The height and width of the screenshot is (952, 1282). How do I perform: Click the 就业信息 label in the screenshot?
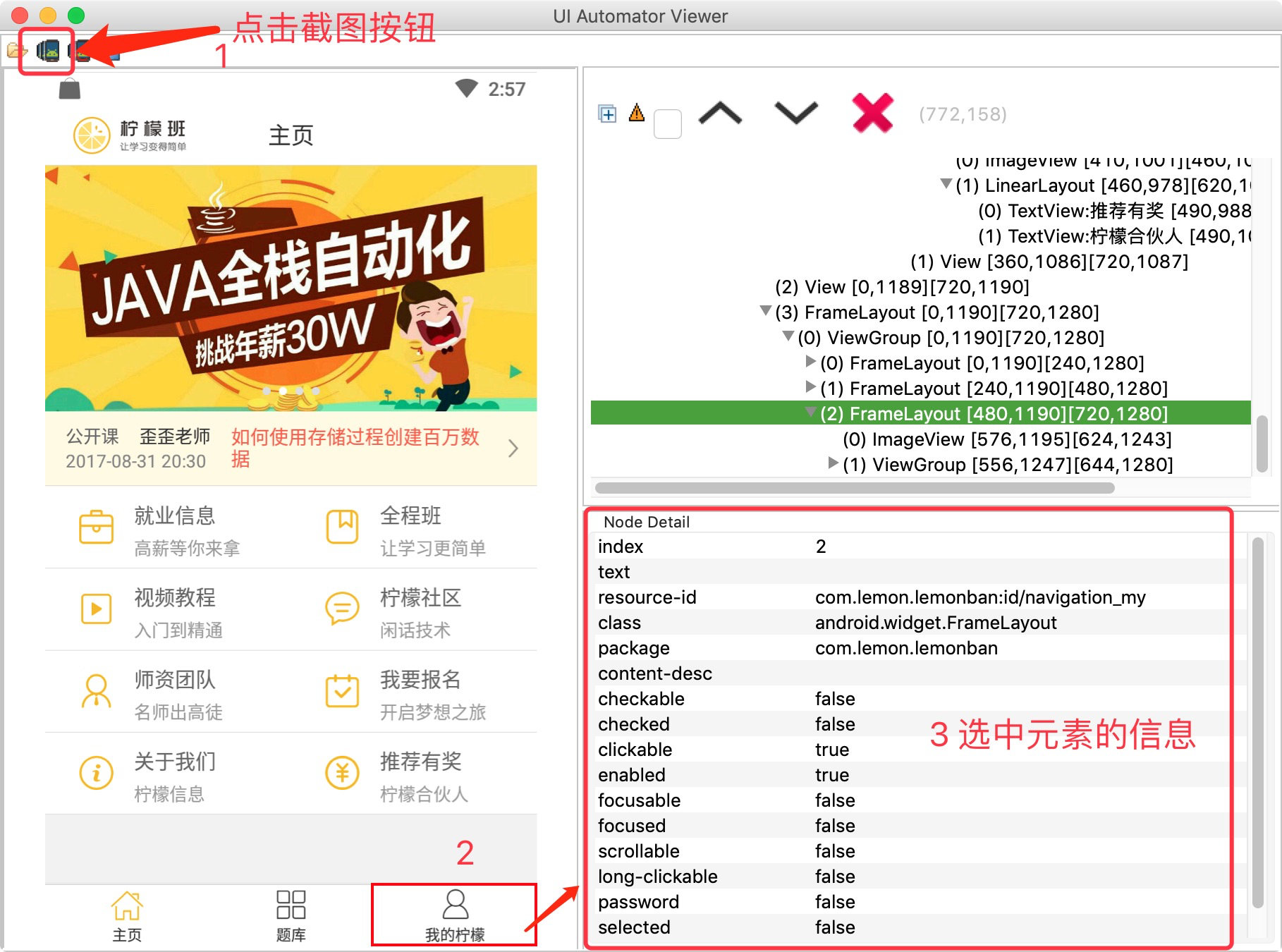(x=175, y=516)
